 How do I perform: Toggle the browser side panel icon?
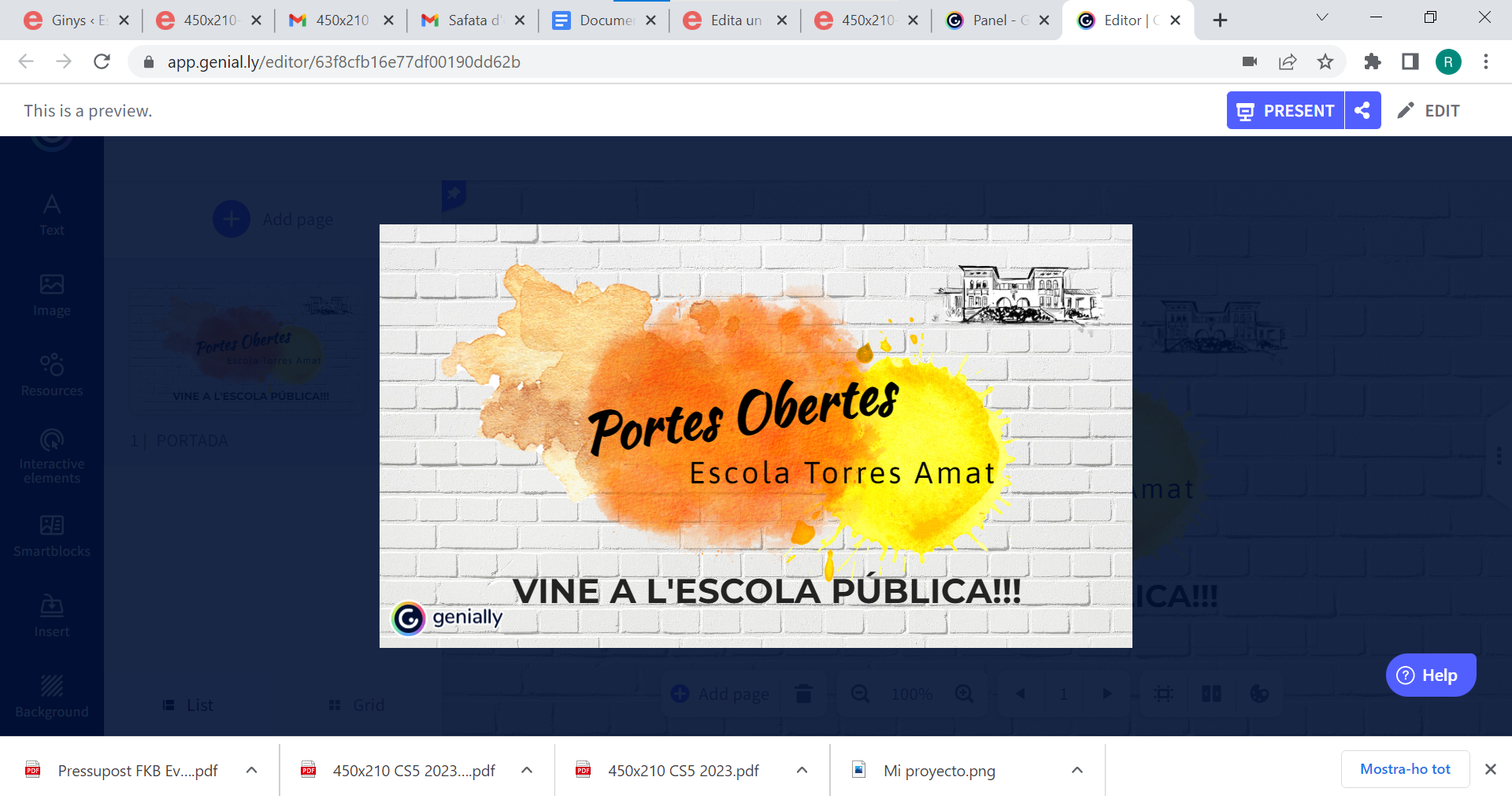pyautogui.click(x=1410, y=62)
